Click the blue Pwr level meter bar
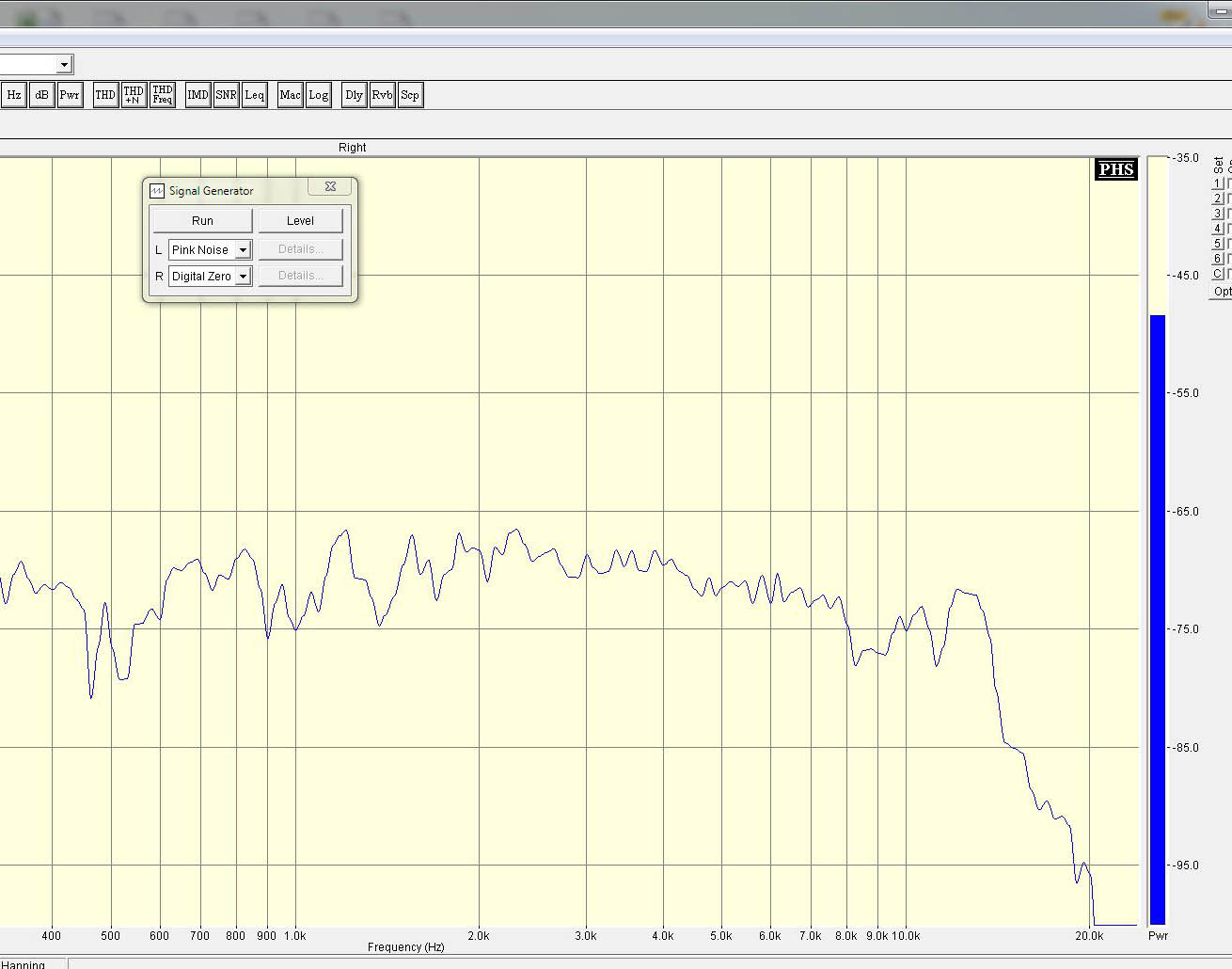This screenshot has width=1232, height=969. 1158,619
